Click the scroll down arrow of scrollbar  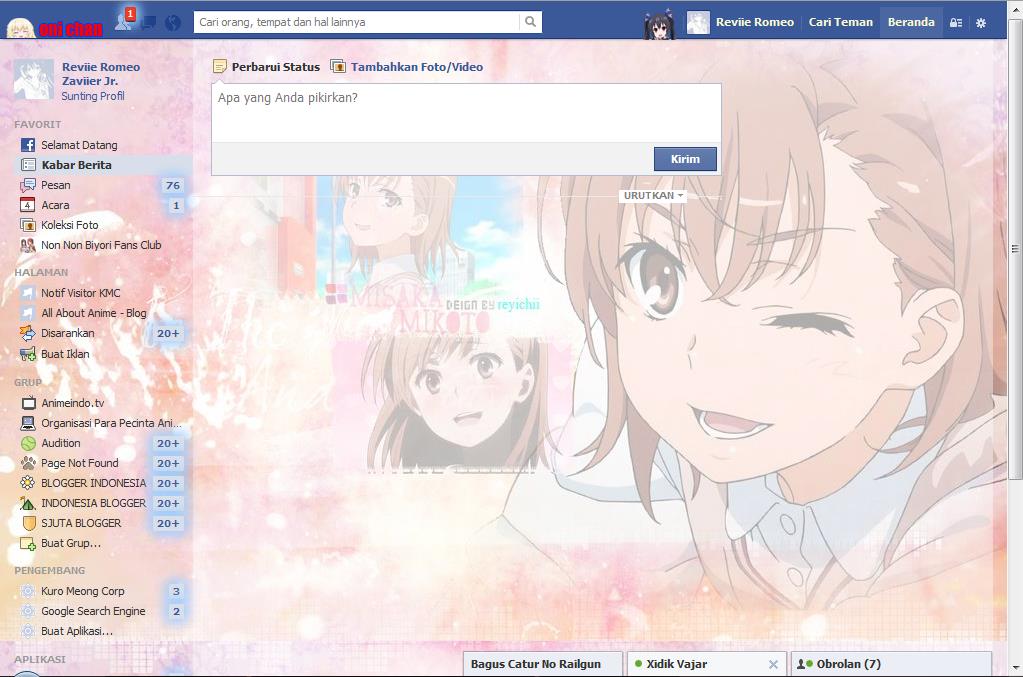coord(1015,669)
